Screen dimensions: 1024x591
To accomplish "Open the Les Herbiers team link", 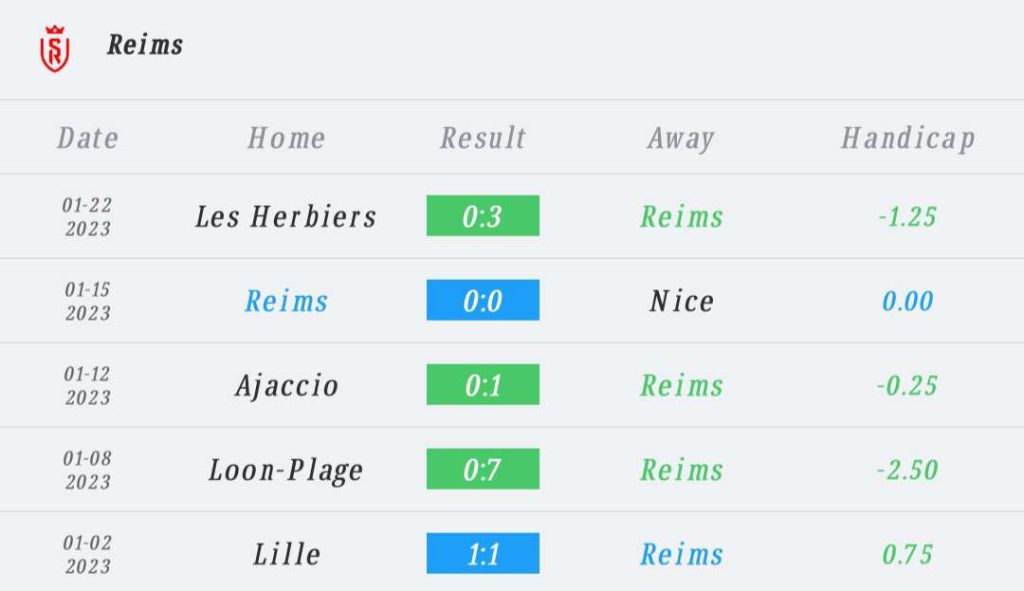I will pyautogui.click(x=286, y=216).
